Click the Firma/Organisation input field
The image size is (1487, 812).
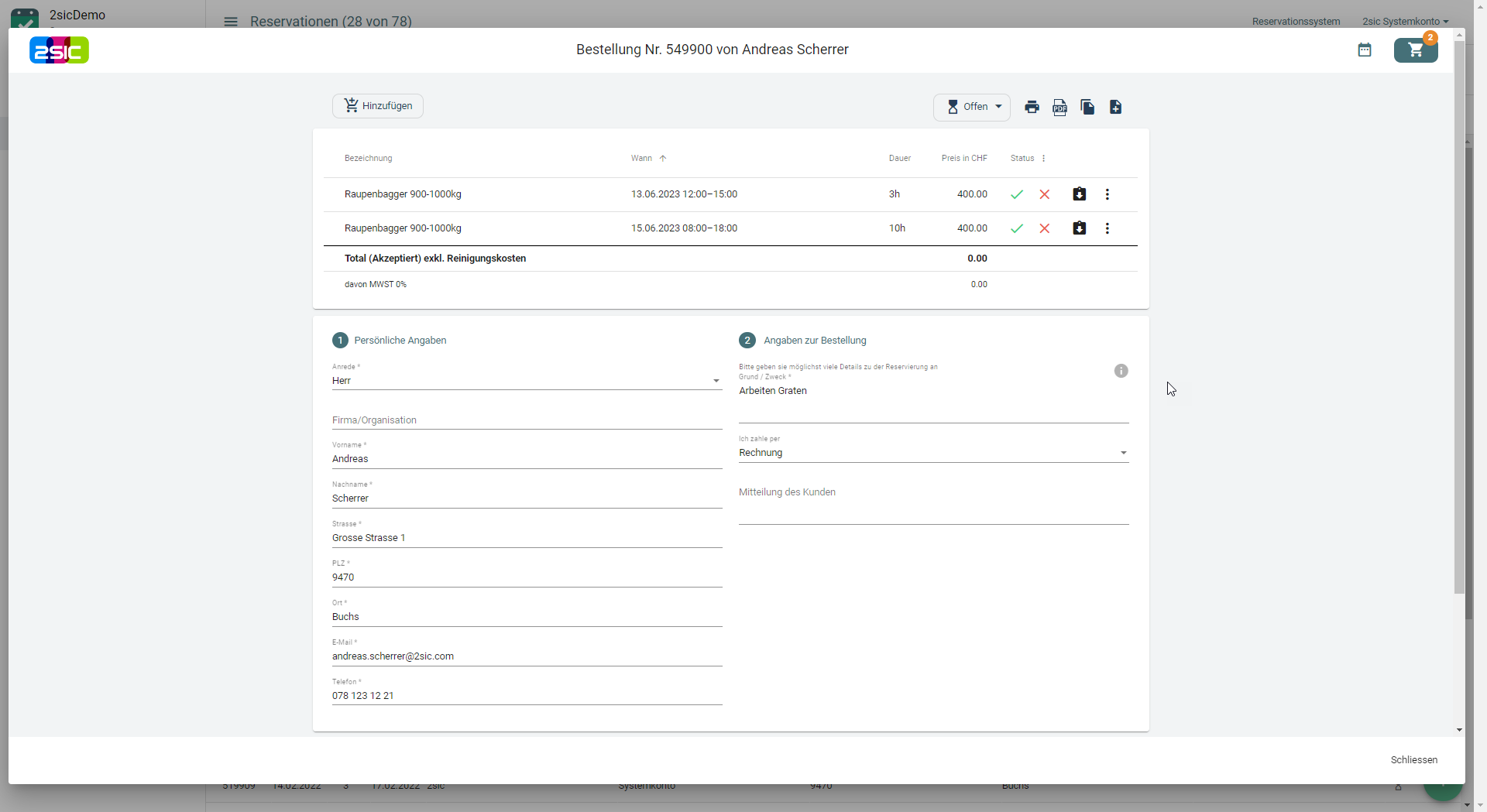pos(527,420)
